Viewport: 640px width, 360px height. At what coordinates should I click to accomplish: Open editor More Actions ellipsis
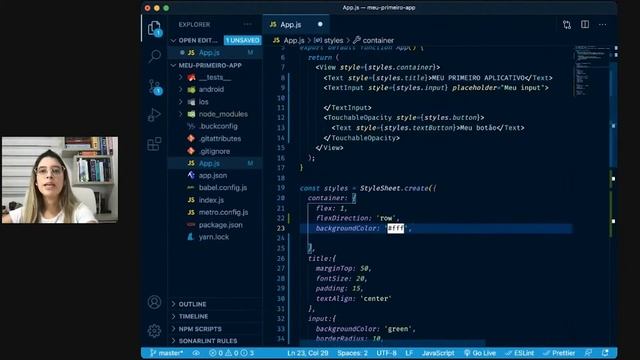[x=602, y=24]
